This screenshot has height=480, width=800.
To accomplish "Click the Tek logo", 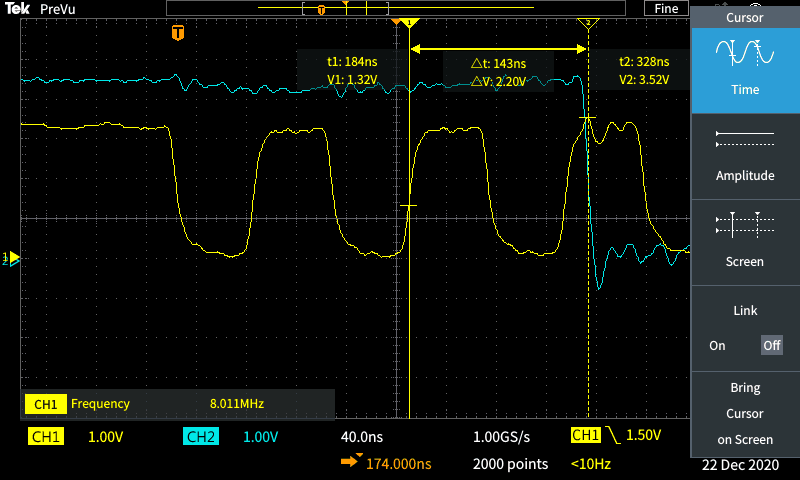I will 18,9.
